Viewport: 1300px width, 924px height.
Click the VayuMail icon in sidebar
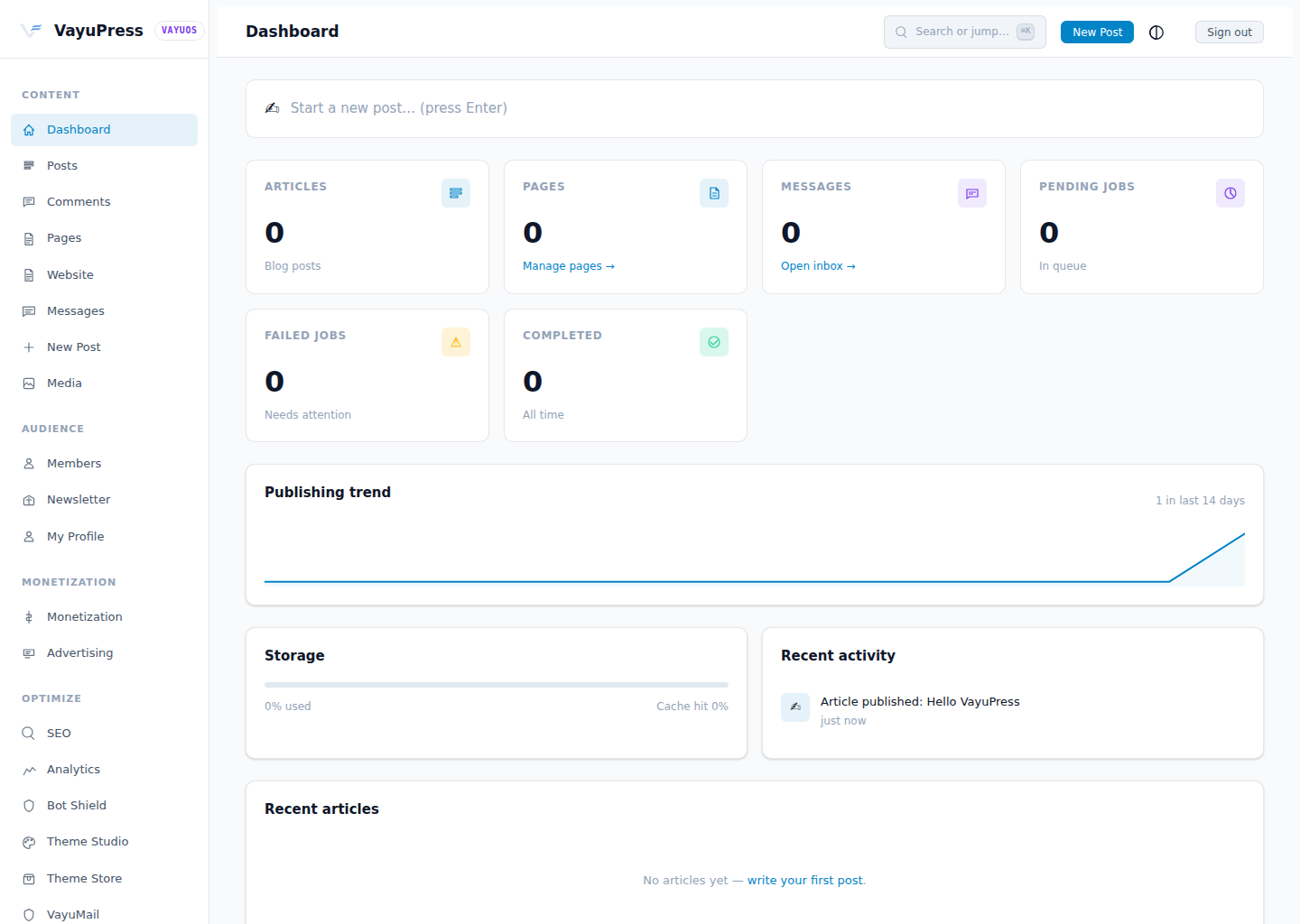tap(29, 915)
